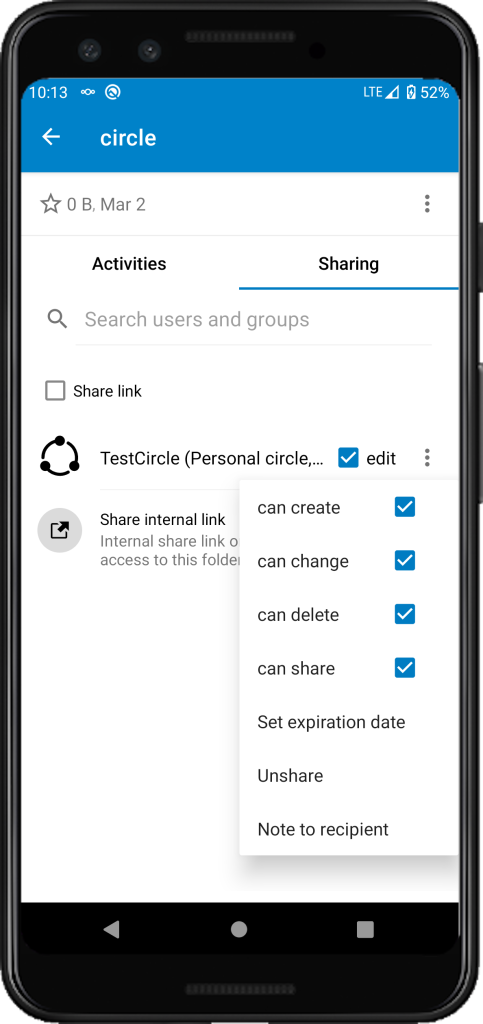
Task: Uncheck the edit permission checkbox
Action: coord(349,458)
